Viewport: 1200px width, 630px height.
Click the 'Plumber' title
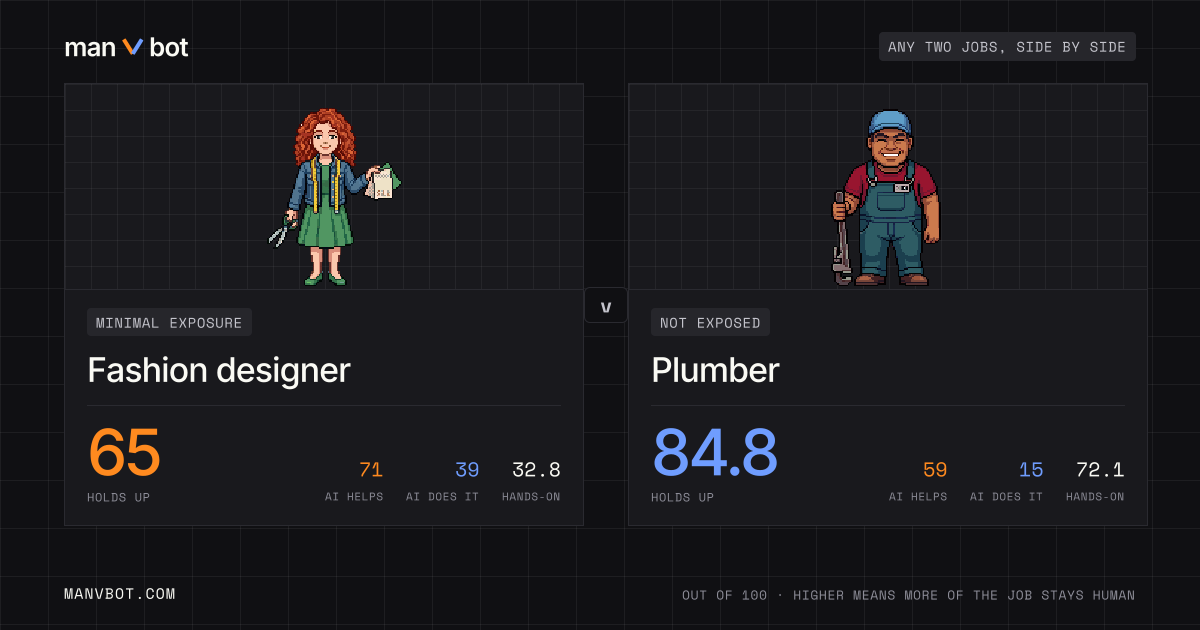click(715, 371)
